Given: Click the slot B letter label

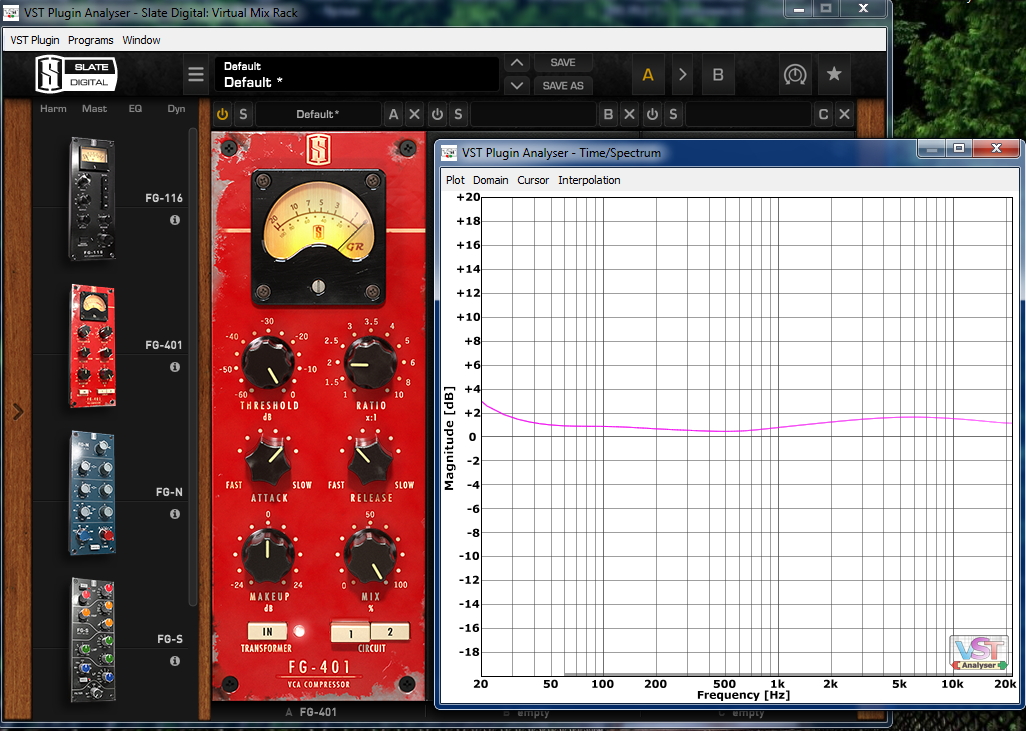Looking at the screenshot, I should [608, 114].
